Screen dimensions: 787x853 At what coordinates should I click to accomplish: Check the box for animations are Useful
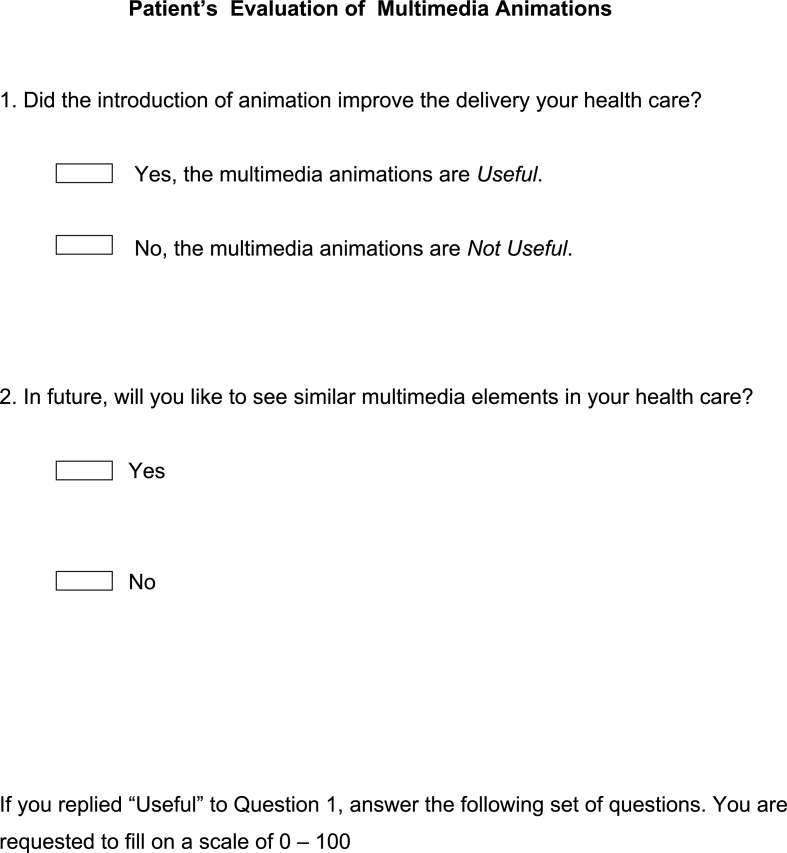click(84, 174)
